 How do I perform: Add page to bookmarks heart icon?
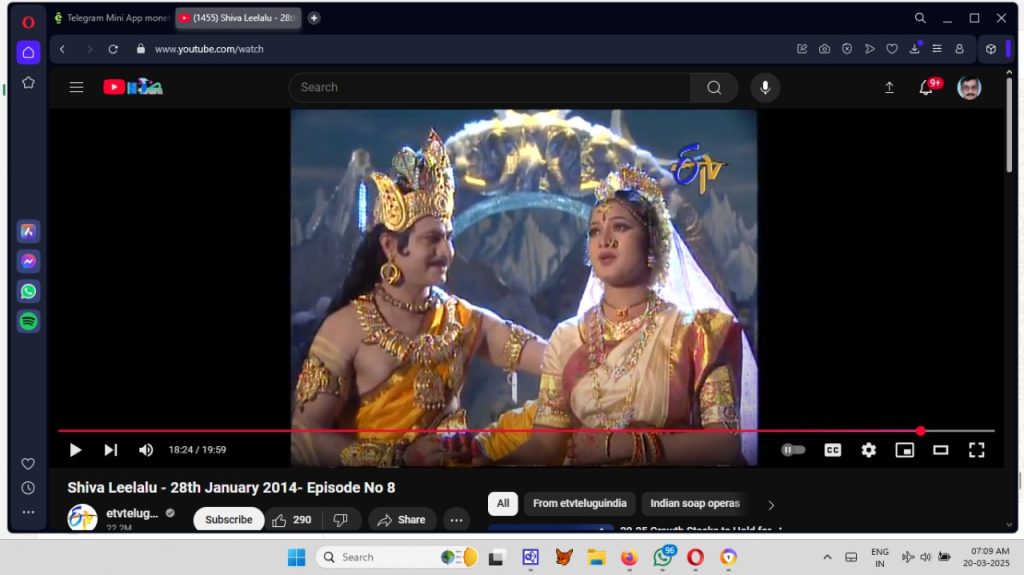[x=892, y=49]
